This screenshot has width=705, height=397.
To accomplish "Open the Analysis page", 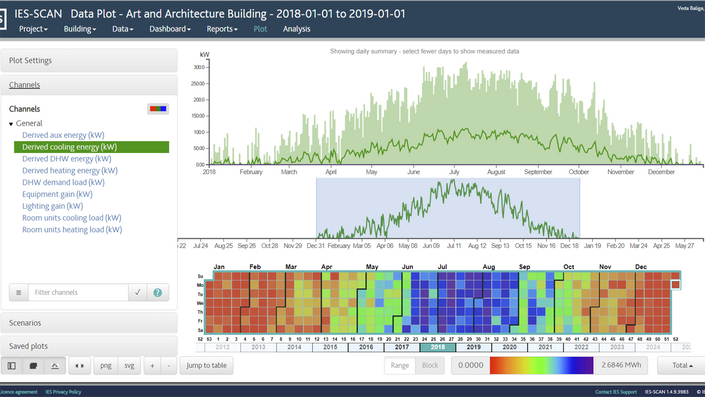I will tap(296, 29).
